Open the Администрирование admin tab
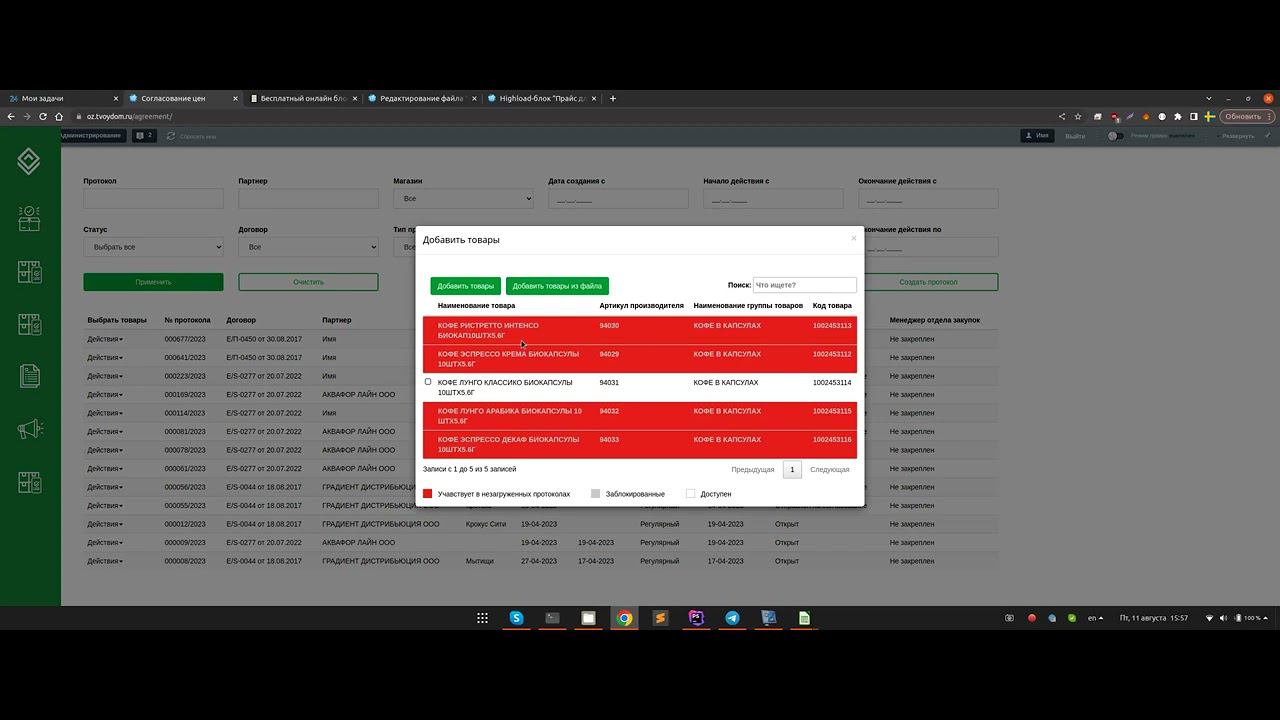This screenshot has width=1280, height=720. (91, 135)
